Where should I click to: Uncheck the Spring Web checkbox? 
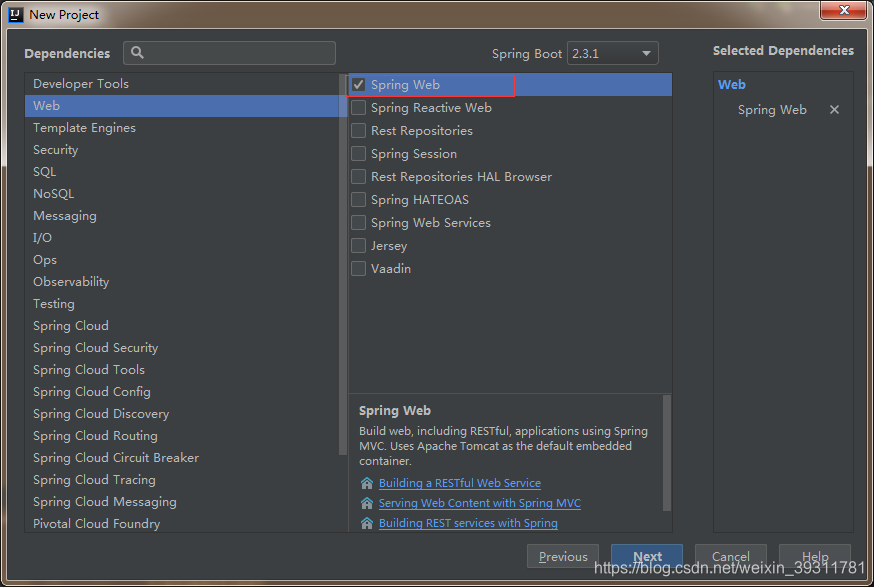click(x=358, y=85)
